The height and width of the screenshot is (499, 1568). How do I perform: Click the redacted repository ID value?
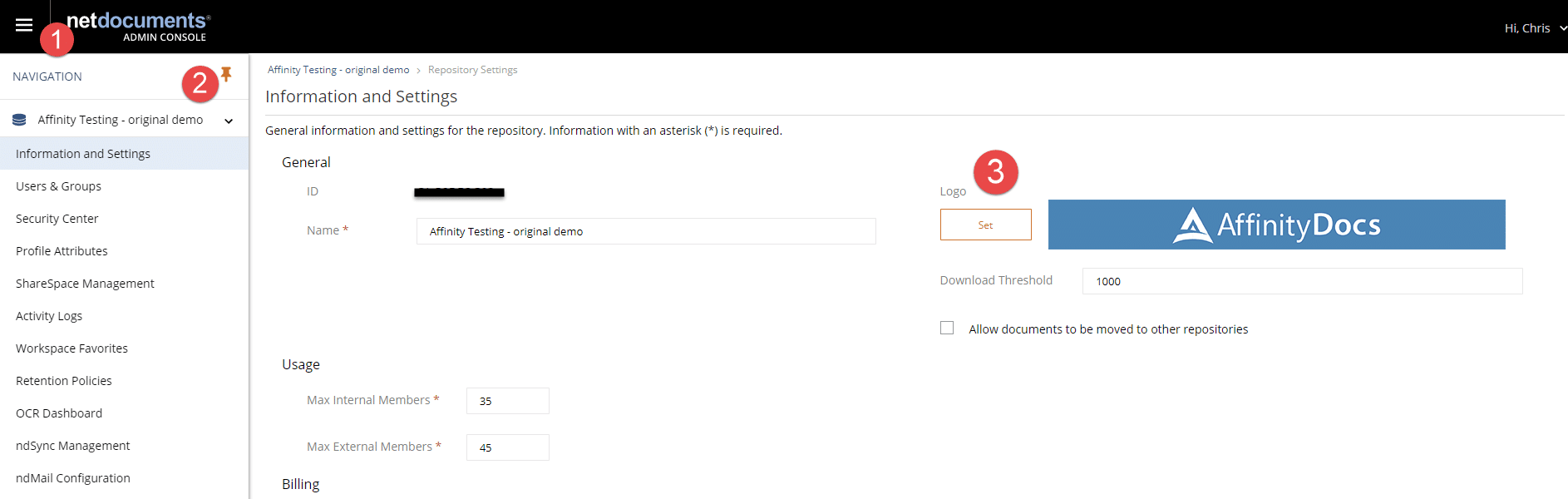459,192
